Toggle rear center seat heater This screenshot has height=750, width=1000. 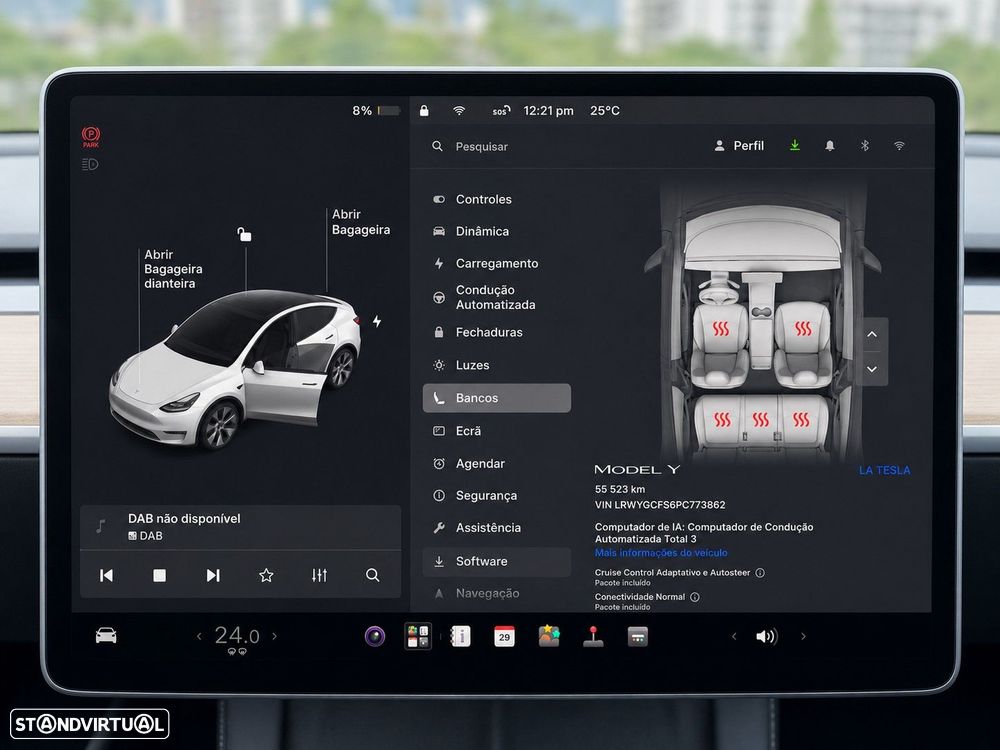(761, 420)
